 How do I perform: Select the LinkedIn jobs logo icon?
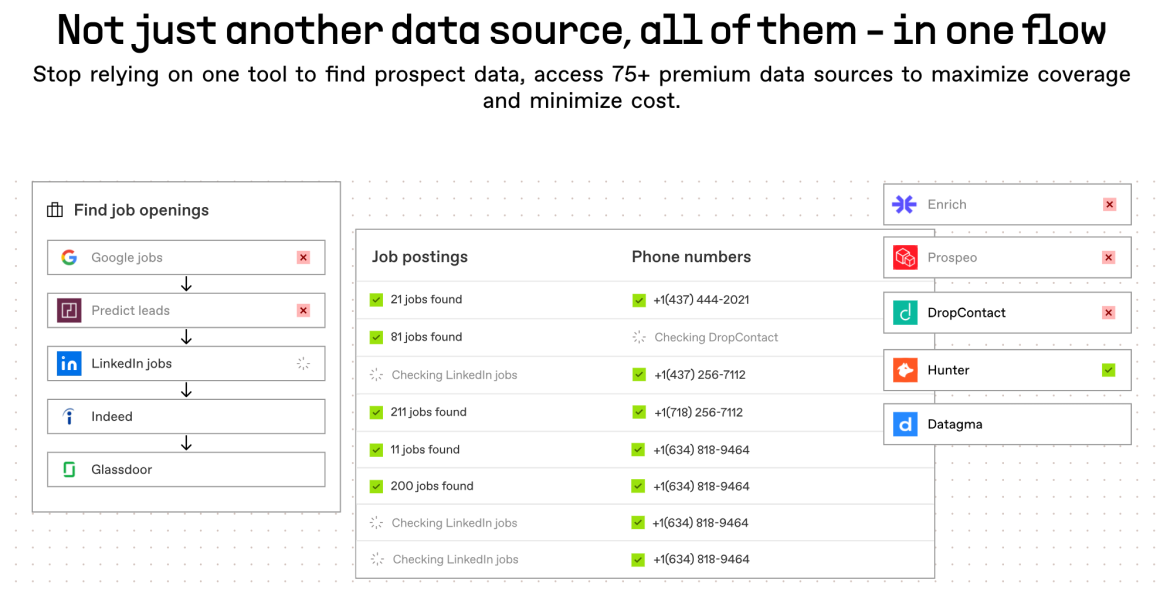(x=69, y=364)
